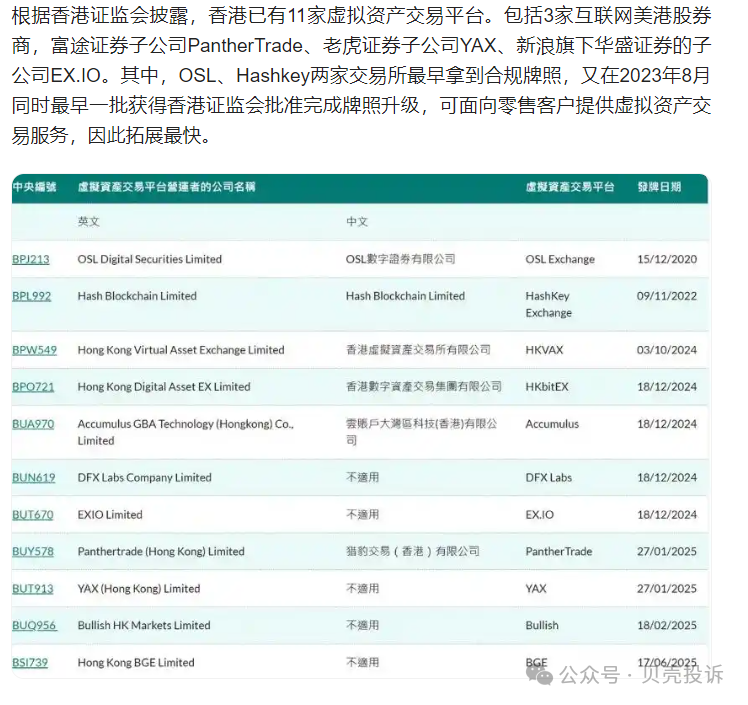Click the BUT670 EXIO link

pyautogui.click(x=32, y=515)
